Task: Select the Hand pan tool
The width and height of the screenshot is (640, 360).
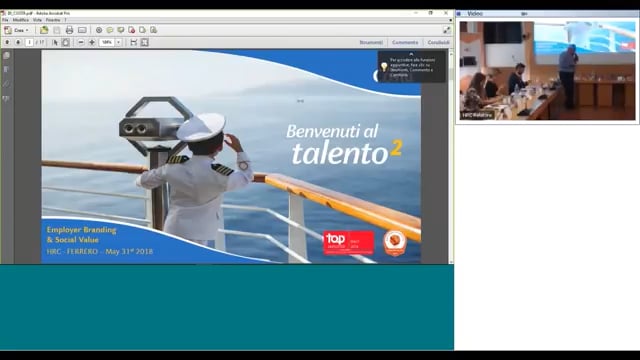Action: pyautogui.click(x=65, y=42)
